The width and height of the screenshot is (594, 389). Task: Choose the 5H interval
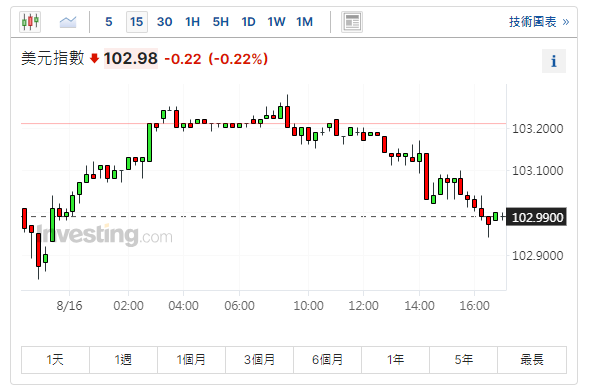(x=220, y=22)
